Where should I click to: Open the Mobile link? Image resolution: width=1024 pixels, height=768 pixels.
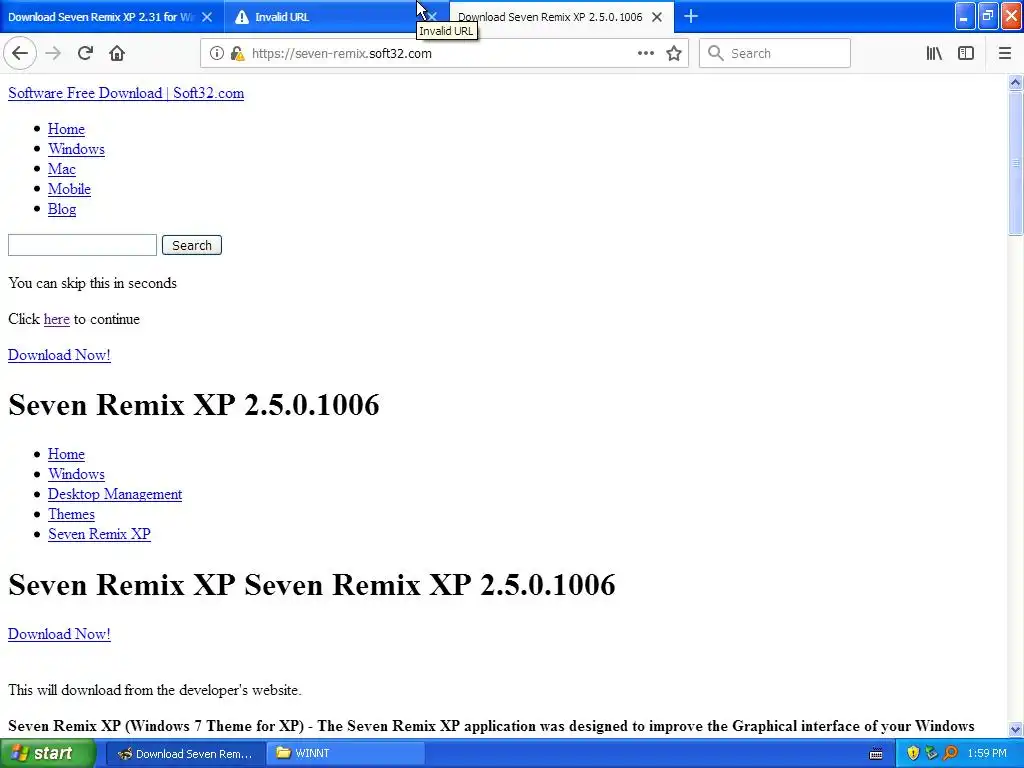(69, 189)
